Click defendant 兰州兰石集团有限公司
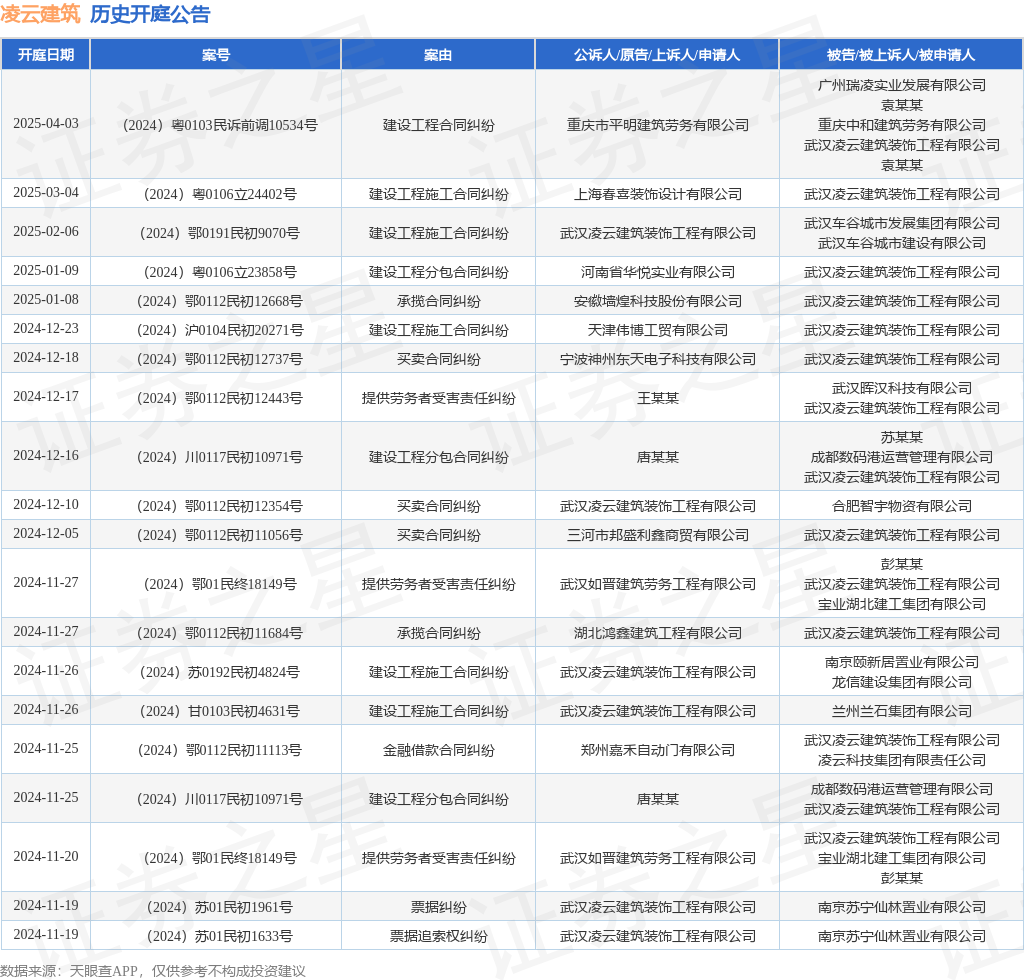The image size is (1024, 980). coord(902,711)
